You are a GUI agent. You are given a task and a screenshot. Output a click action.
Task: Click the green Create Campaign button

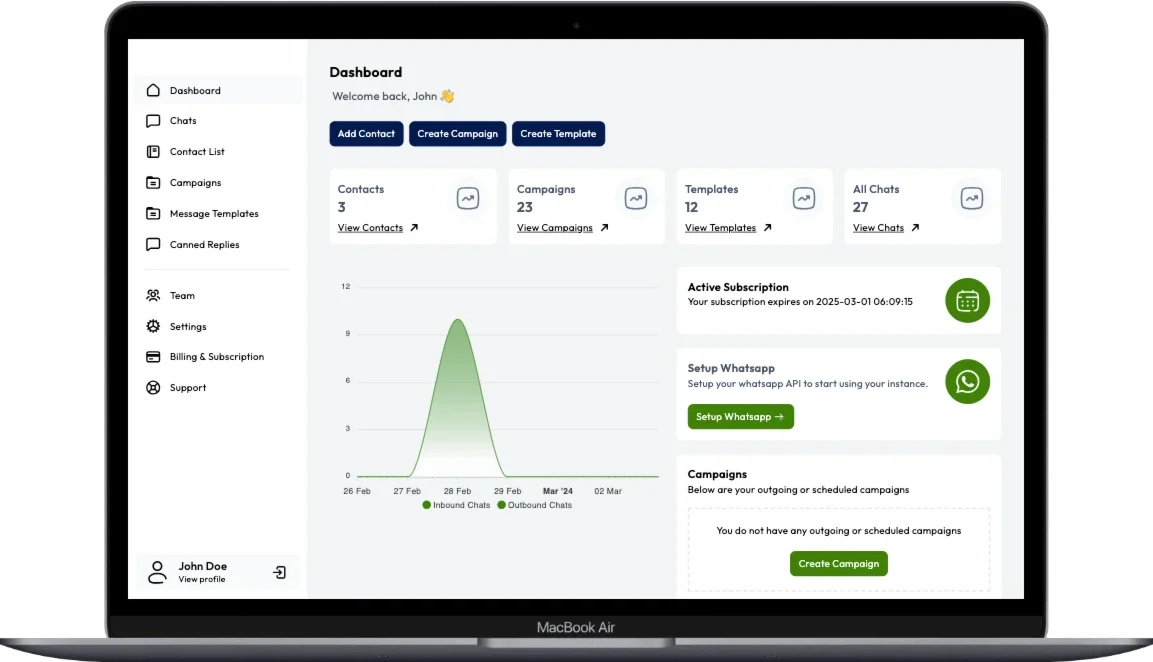[838, 563]
